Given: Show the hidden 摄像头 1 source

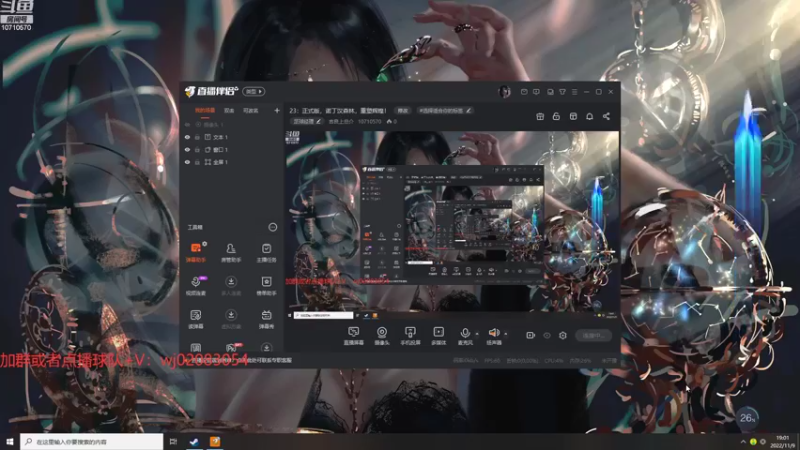Looking at the screenshot, I should (x=187, y=124).
